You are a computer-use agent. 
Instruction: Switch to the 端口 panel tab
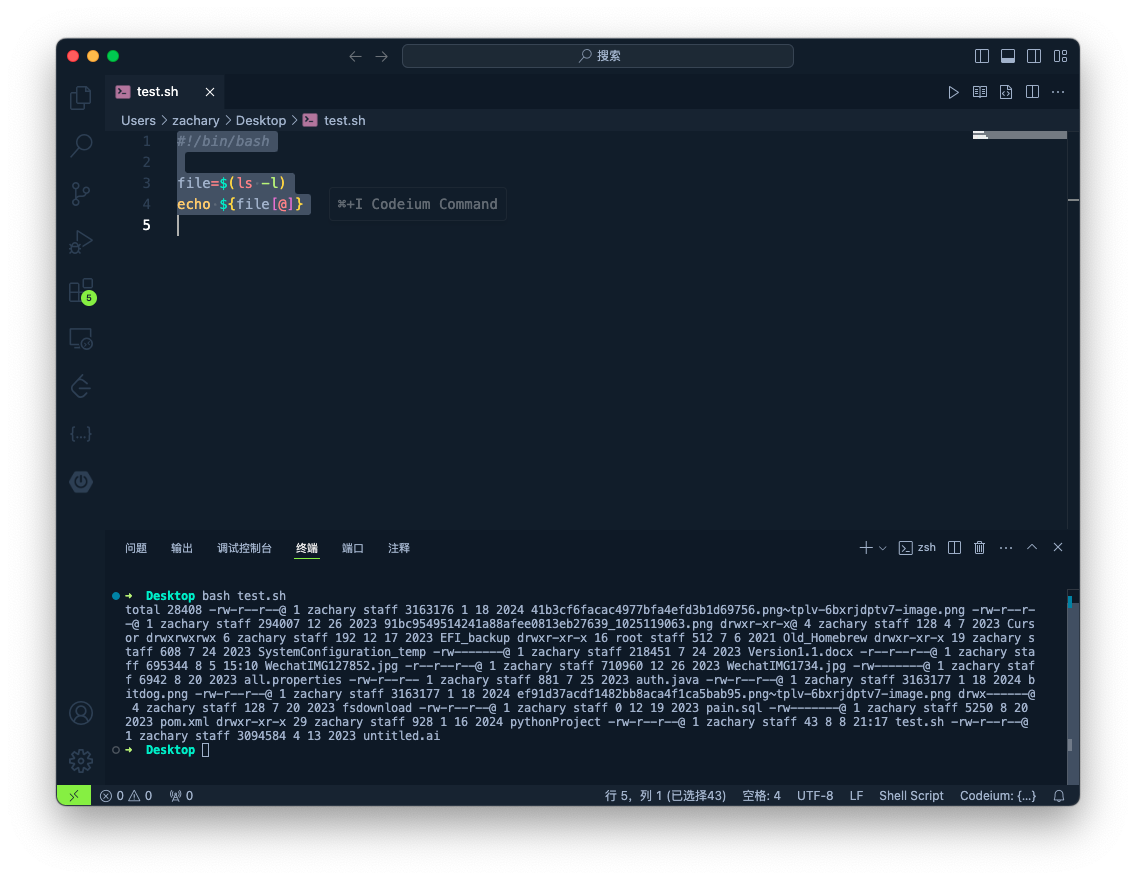coord(353,548)
